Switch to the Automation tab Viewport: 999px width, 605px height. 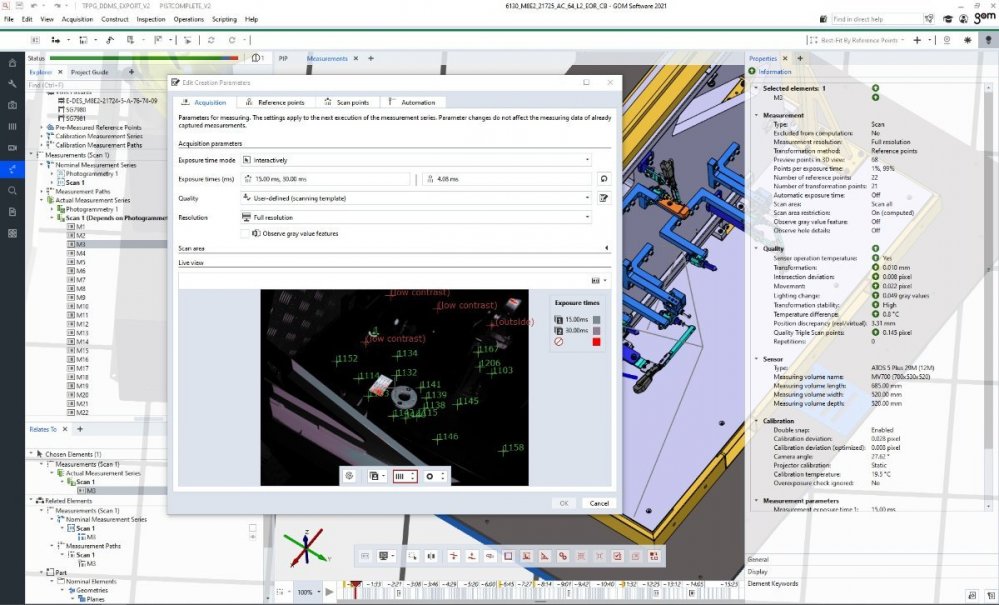[x=412, y=102]
